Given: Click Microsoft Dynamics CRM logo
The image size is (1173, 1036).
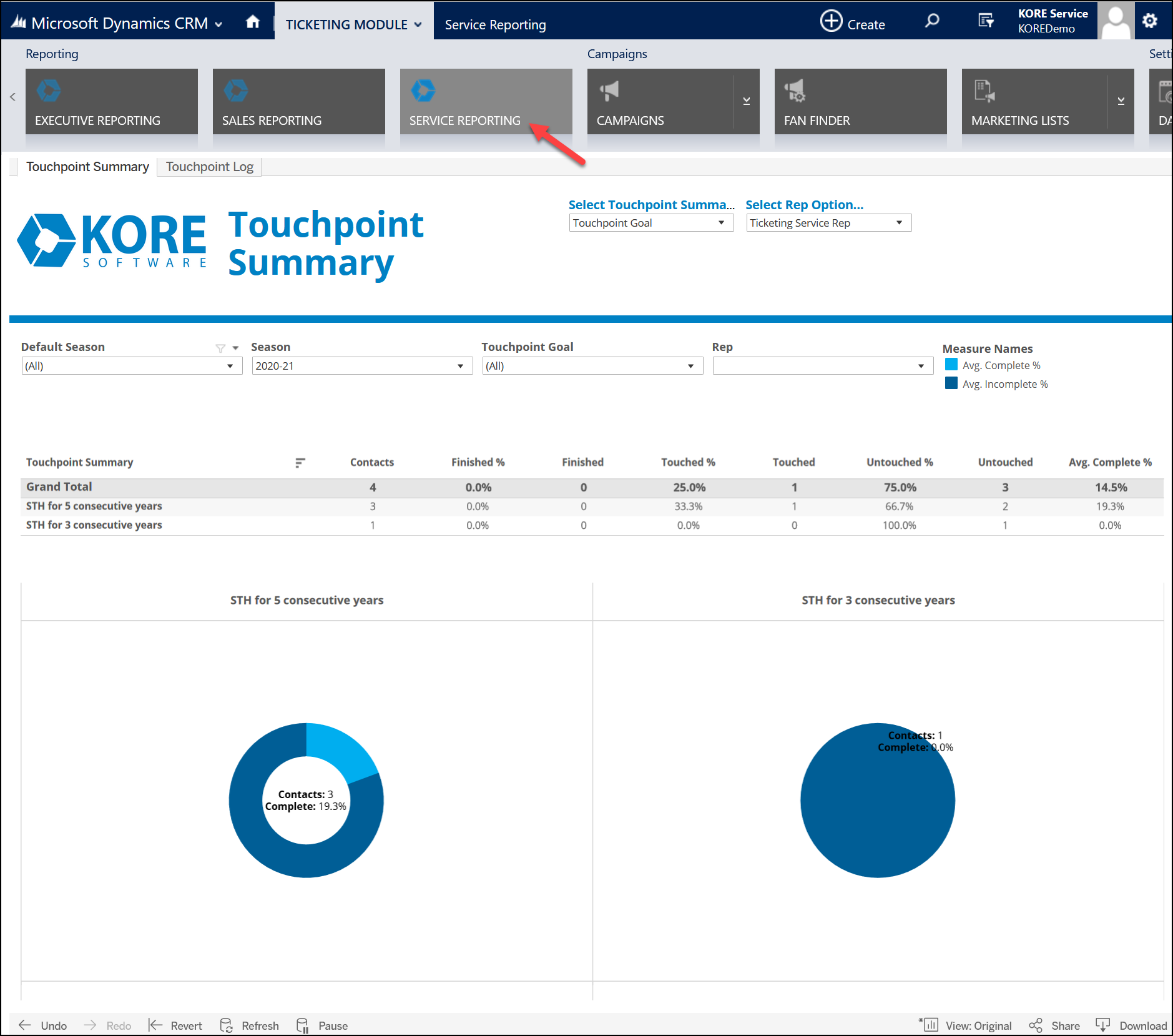Looking at the screenshot, I should point(19,22).
